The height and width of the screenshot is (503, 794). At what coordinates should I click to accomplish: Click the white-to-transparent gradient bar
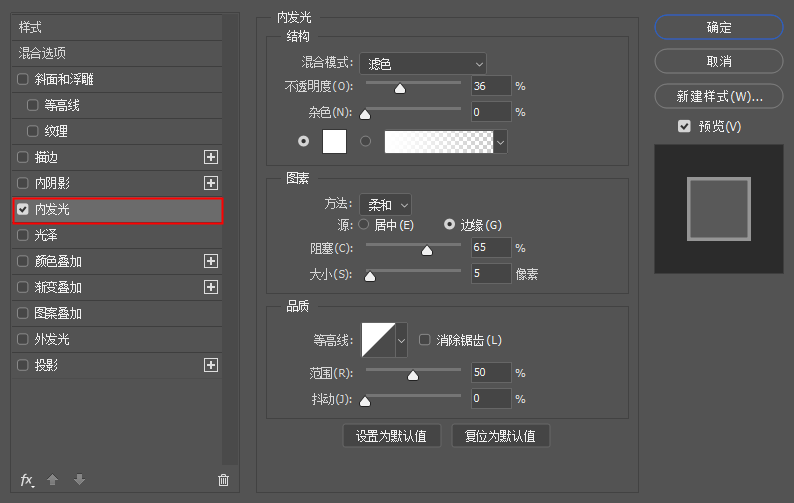pyautogui.click(x=439, y=142)
